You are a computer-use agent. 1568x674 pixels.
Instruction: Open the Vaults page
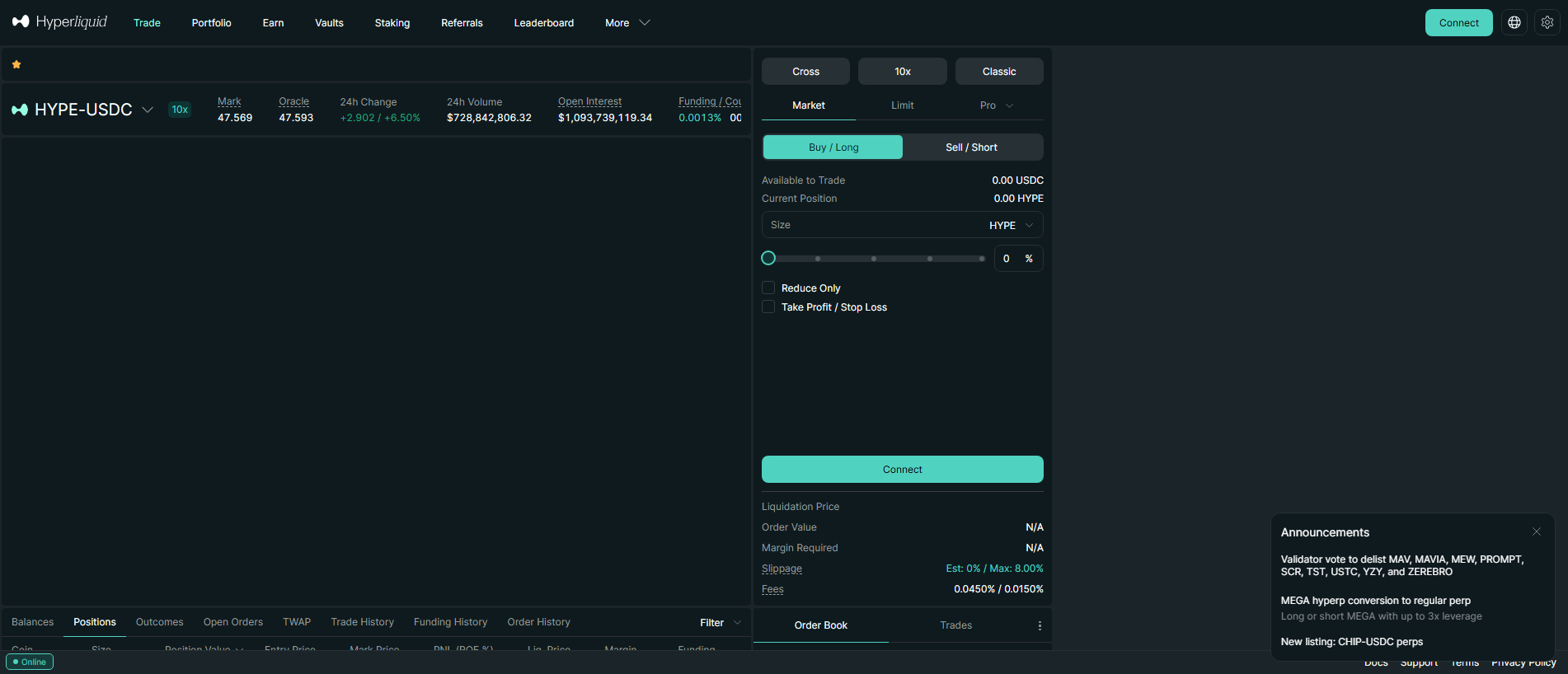pos(329,23)
